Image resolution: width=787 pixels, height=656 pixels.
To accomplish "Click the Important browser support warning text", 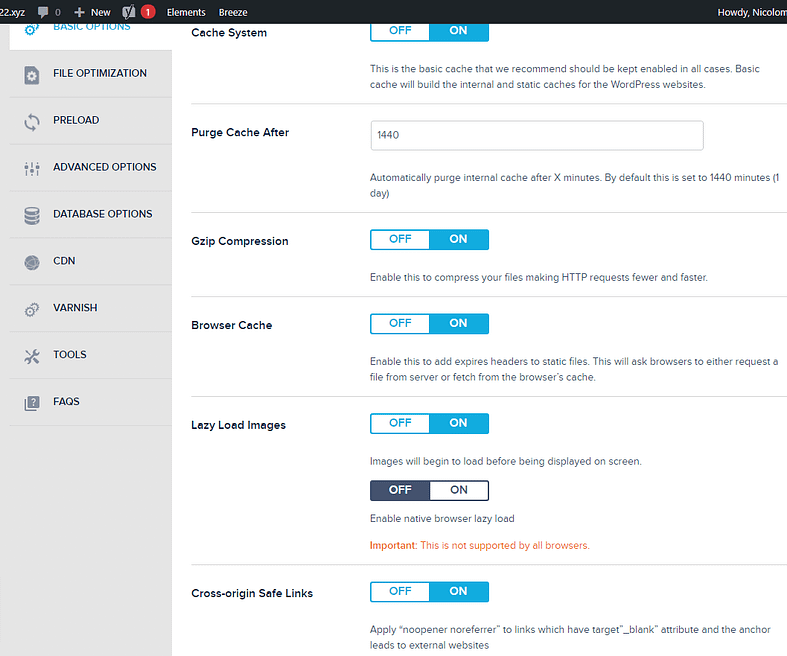I will 480,546.
